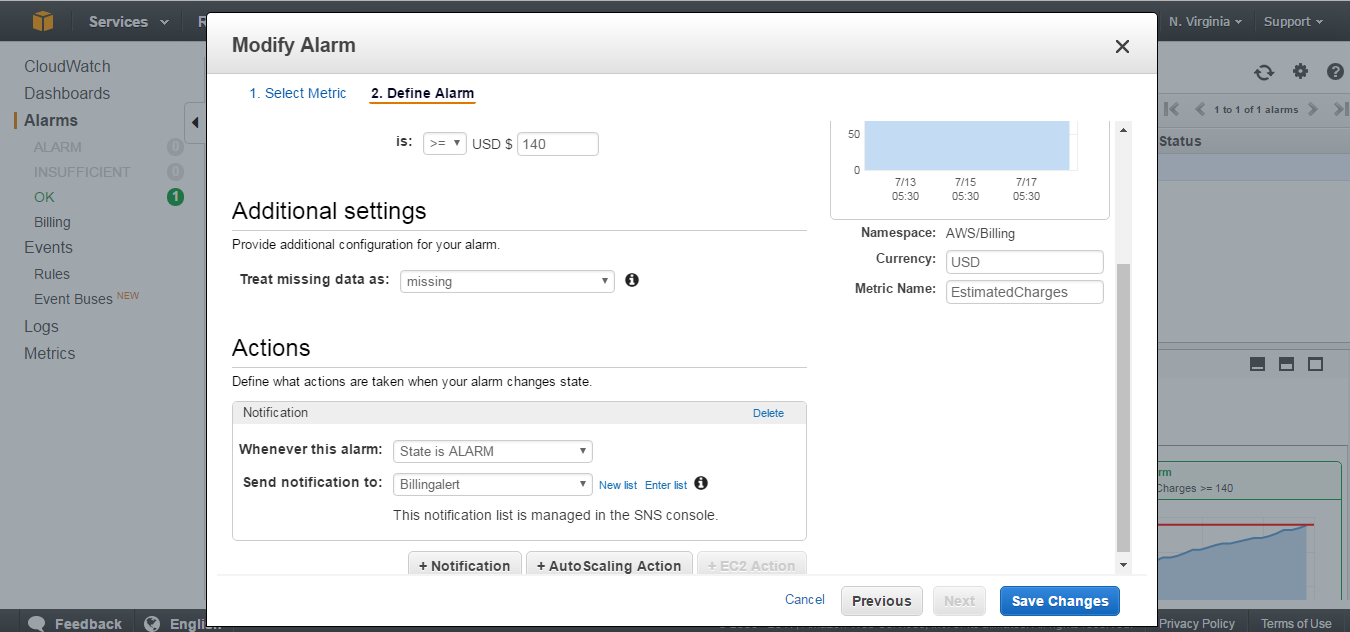The image size is (1350, 632).
Task: Open Dashboards in sidebar
Action: pos(67,93)
